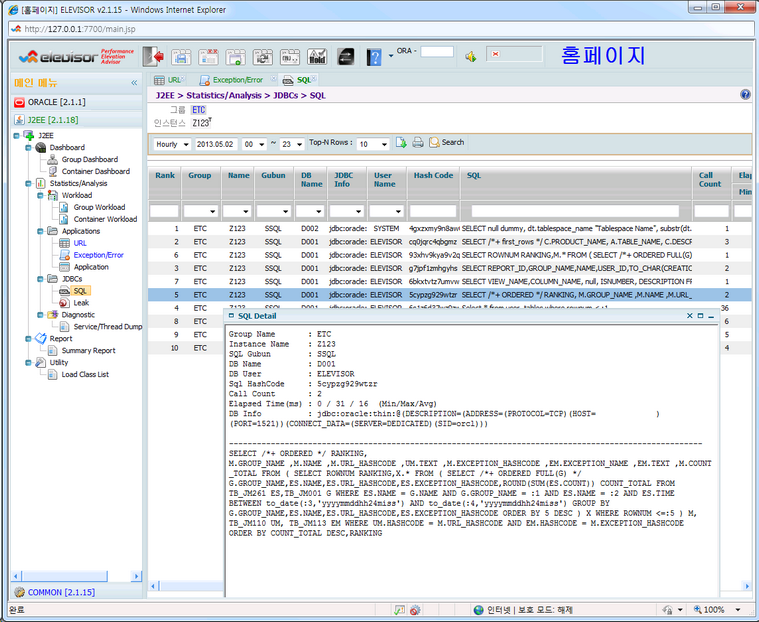Open Service/Thread Dump in tree

[x=107, y=327]
